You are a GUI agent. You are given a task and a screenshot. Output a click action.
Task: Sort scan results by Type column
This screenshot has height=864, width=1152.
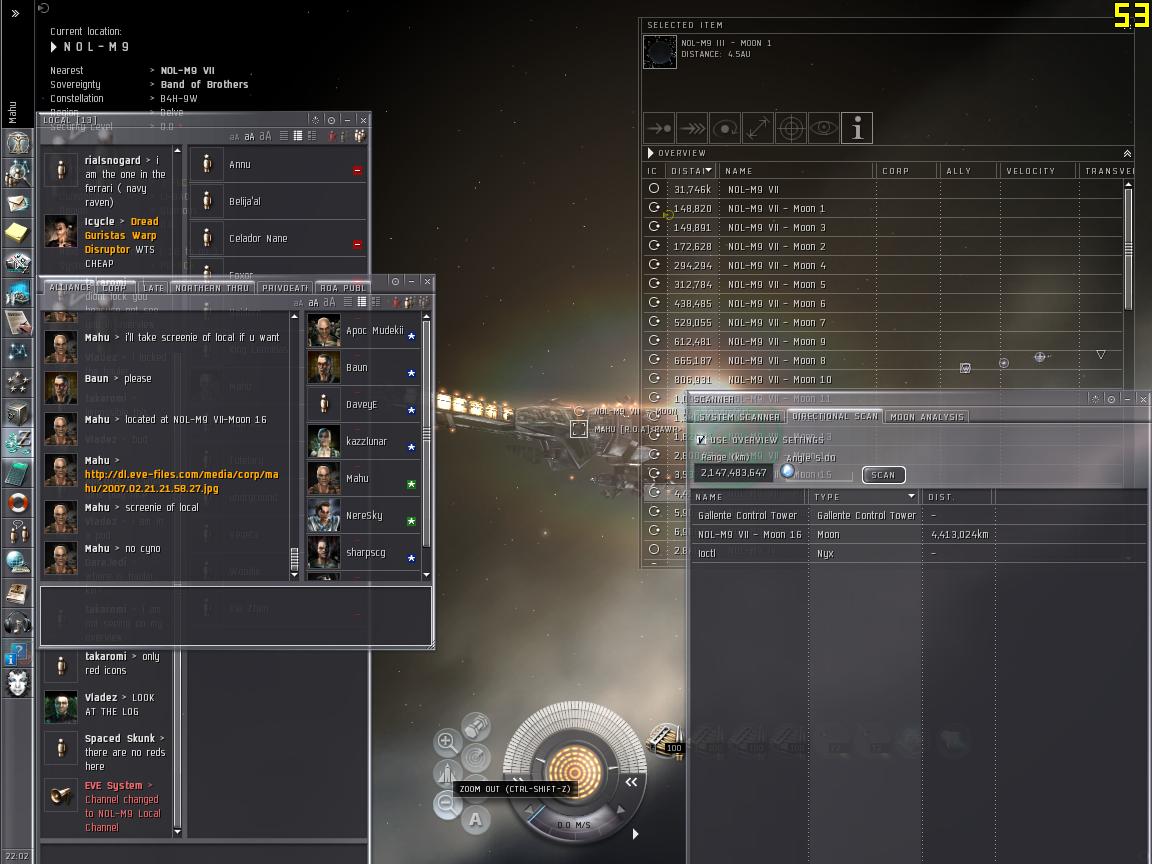[x=864, y=497]
